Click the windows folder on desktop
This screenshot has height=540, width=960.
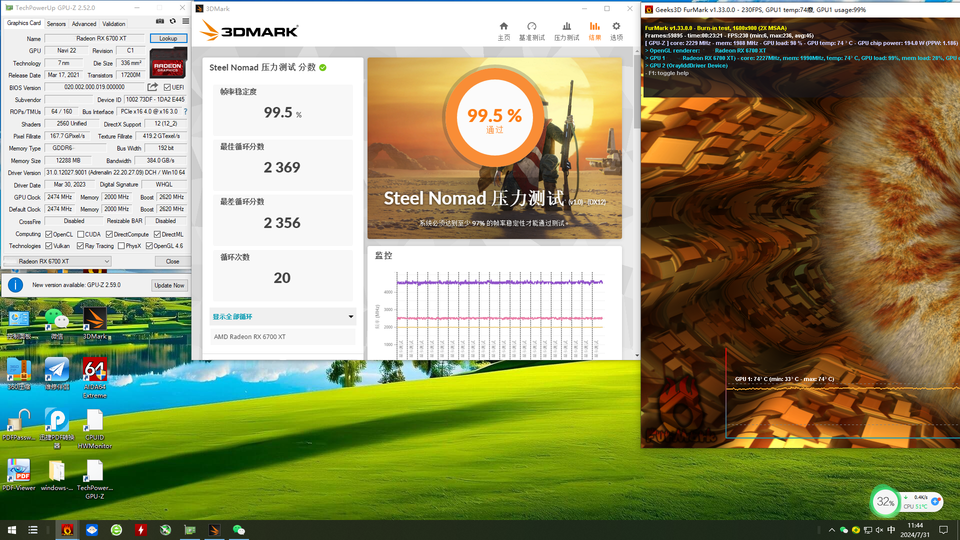pyautogui.click(x=57, y=475)
